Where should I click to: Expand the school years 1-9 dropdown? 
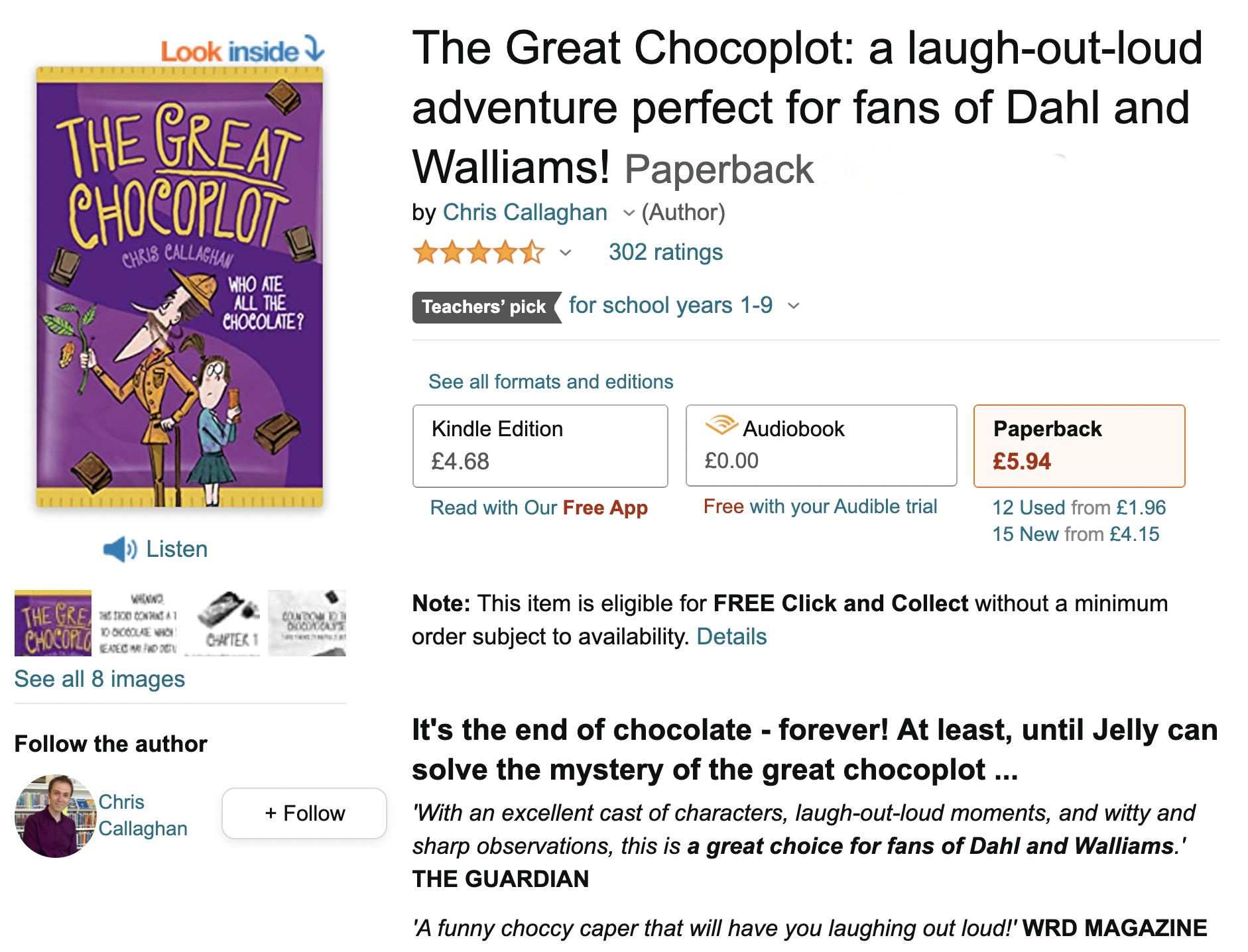pos(793,306)
